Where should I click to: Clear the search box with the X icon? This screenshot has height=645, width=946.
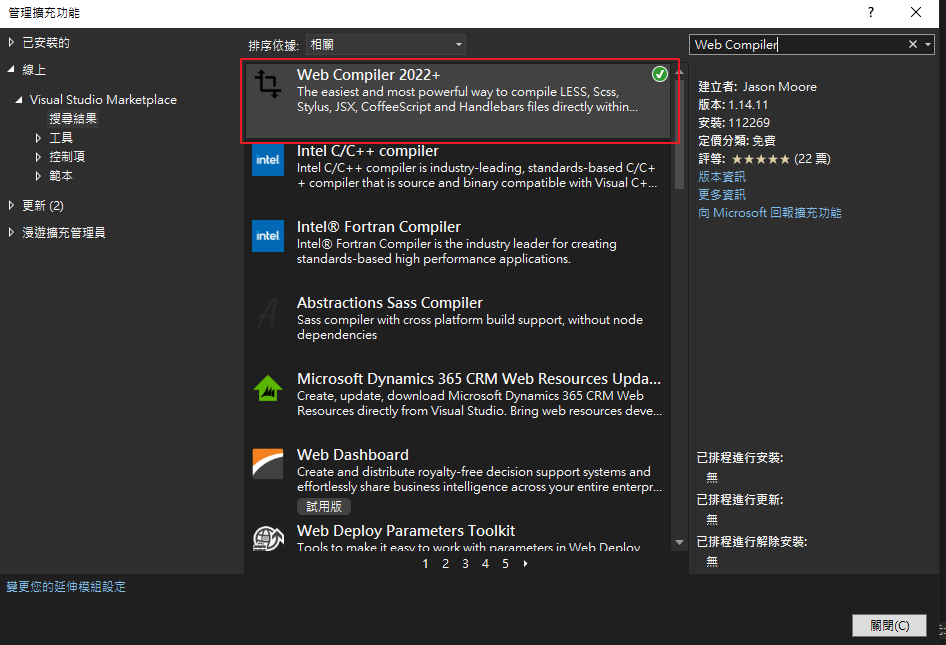[913, 44]
